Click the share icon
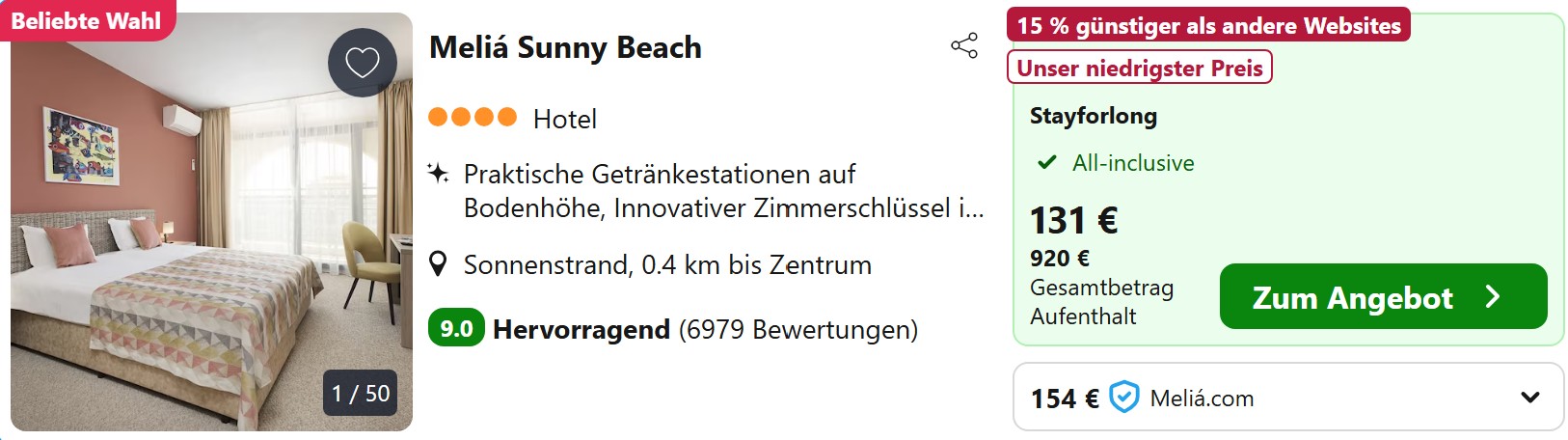 964,45
